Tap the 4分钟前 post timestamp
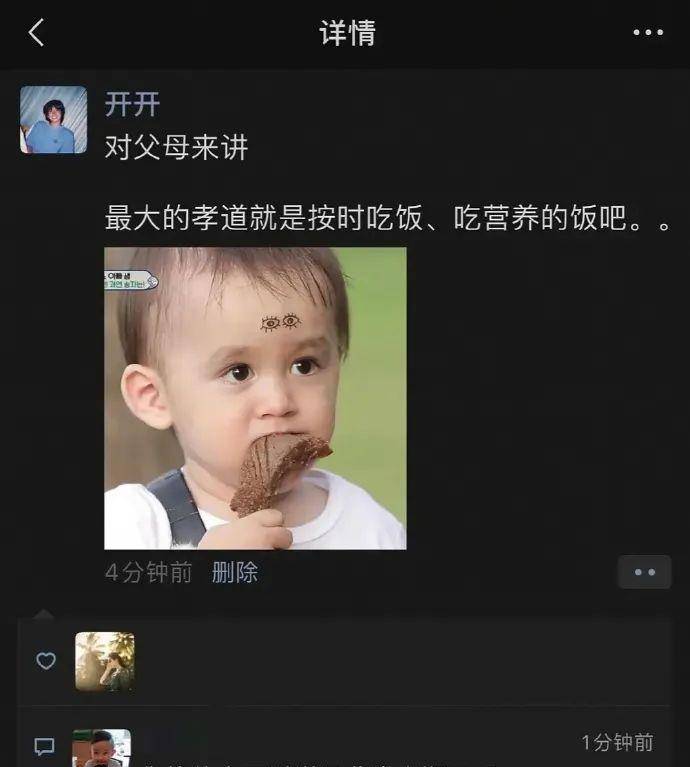690x767 pixels. [149, 572]
